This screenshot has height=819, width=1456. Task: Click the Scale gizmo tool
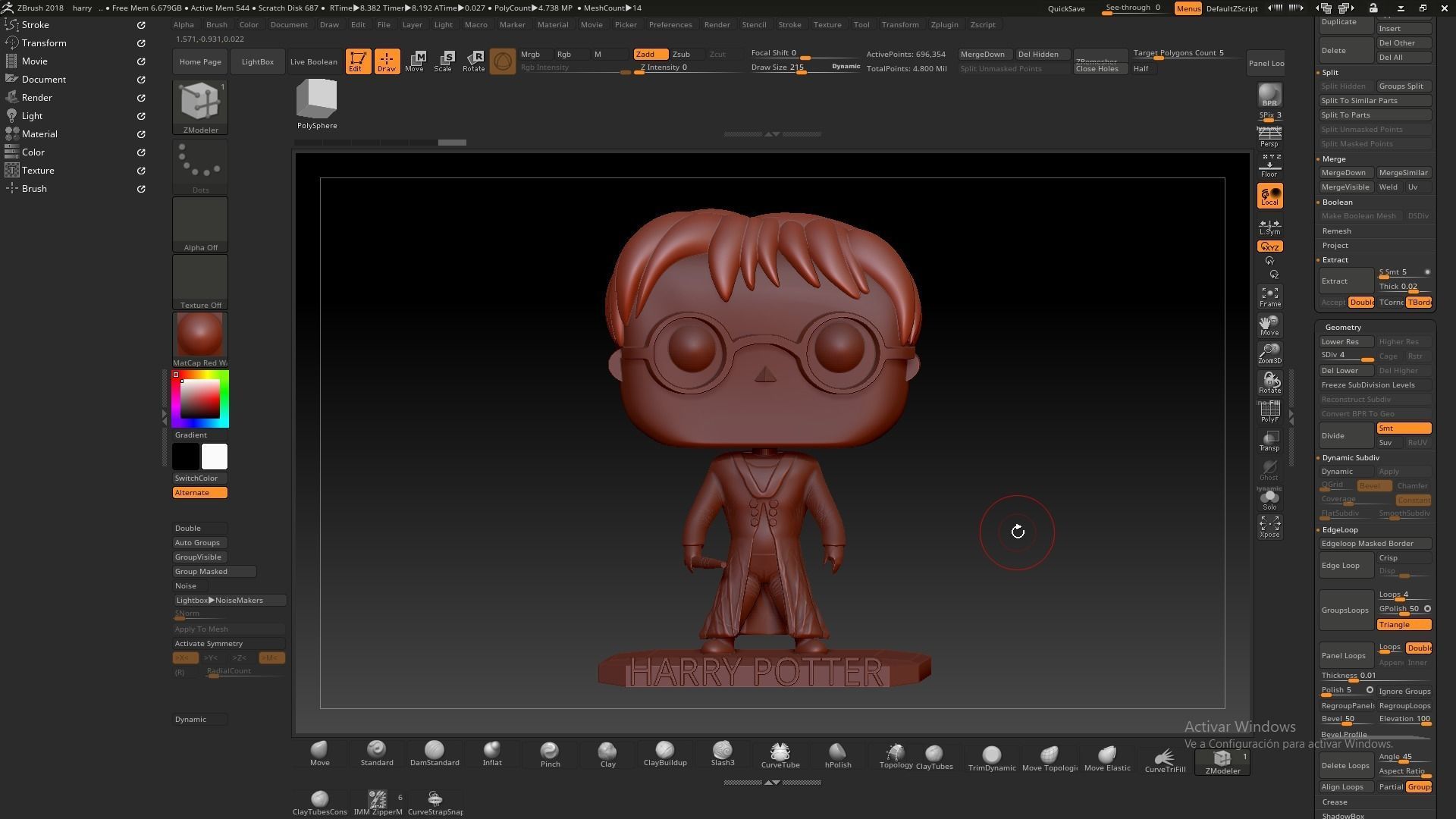(444, 61)
